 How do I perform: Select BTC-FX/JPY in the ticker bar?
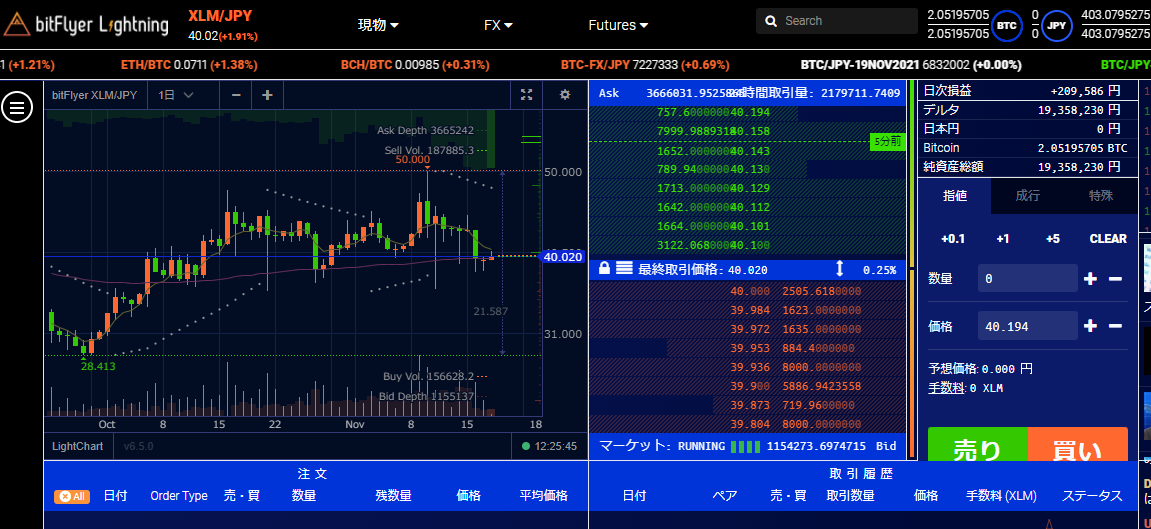[645, 65]
